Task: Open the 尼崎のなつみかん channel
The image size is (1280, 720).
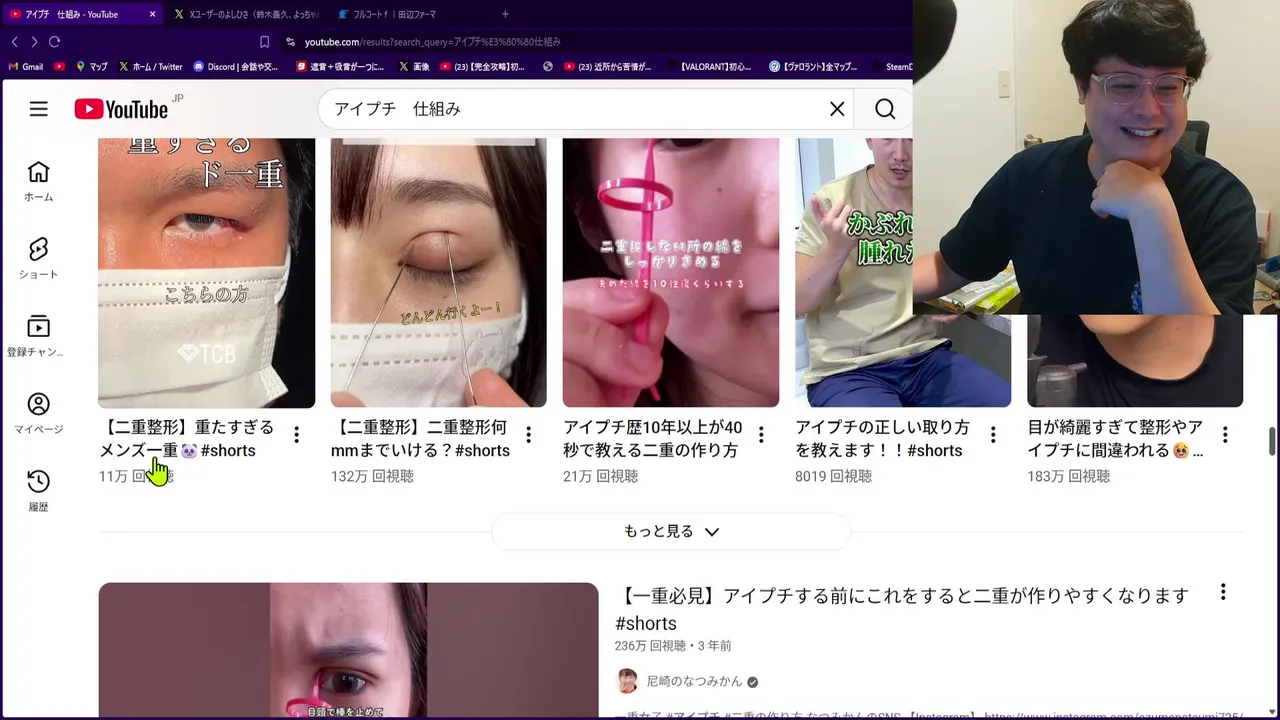Action: click(x=694, y=681)
